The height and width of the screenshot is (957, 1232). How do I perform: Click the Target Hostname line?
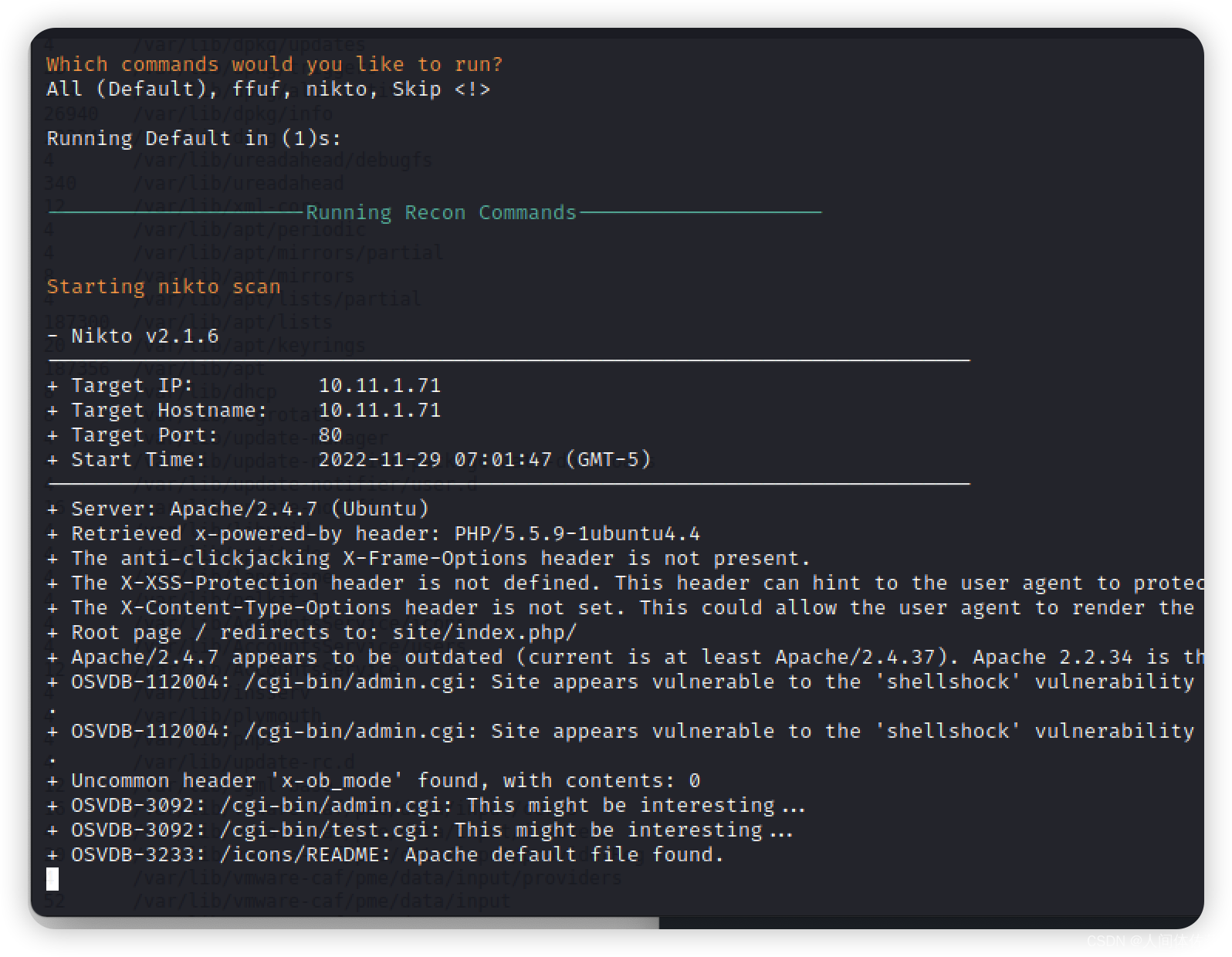pos(243,410)
